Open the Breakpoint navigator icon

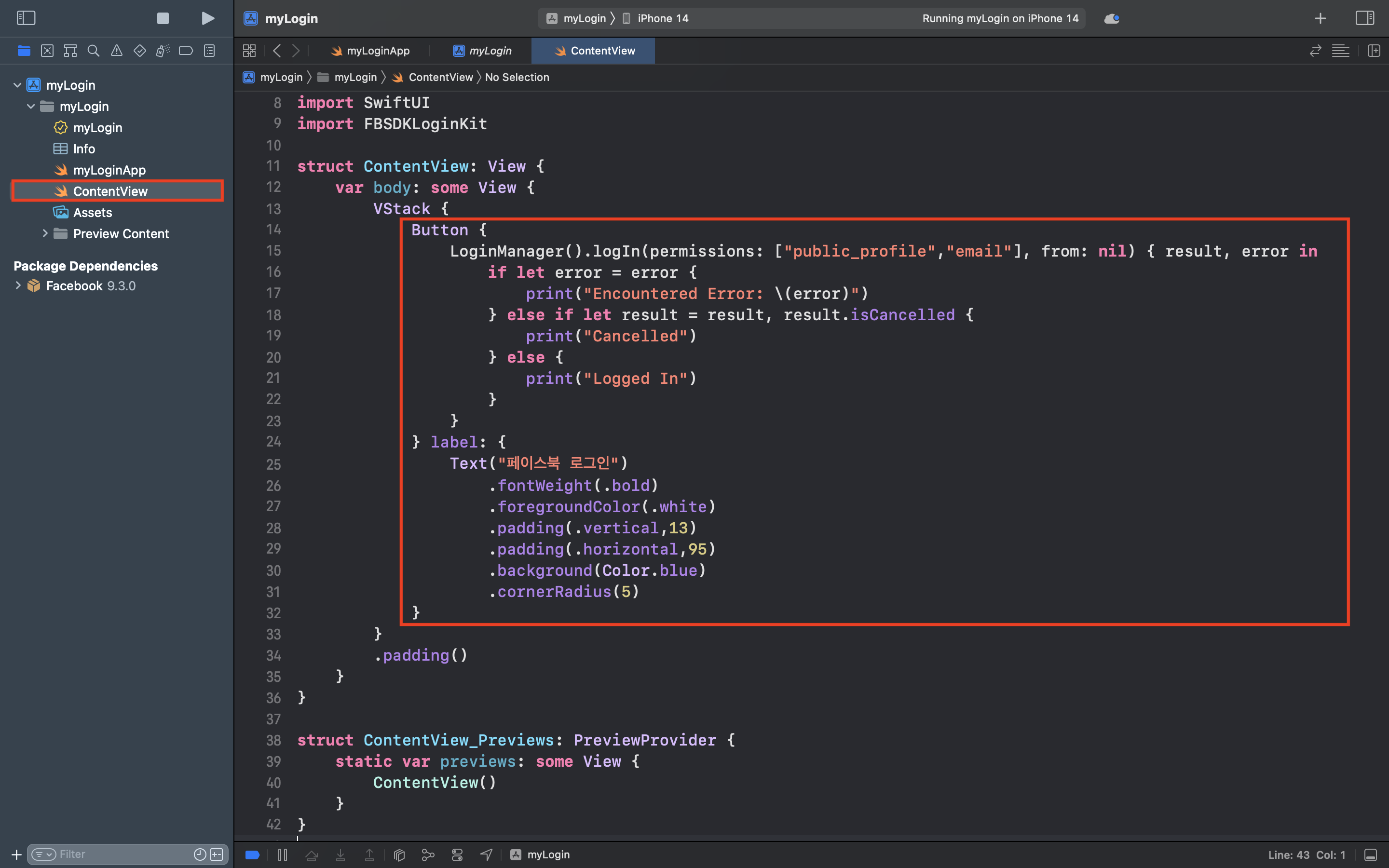coord(185,51)
